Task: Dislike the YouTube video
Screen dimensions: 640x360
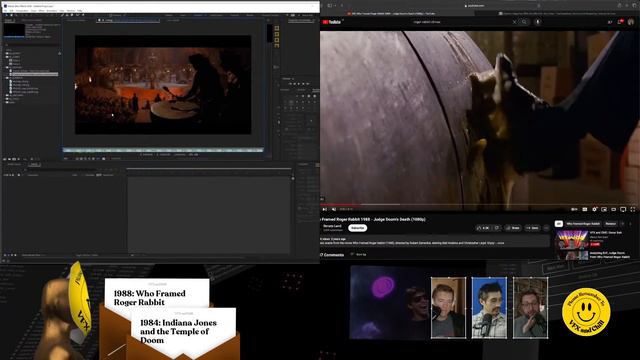Action: (x=497, y=228)
